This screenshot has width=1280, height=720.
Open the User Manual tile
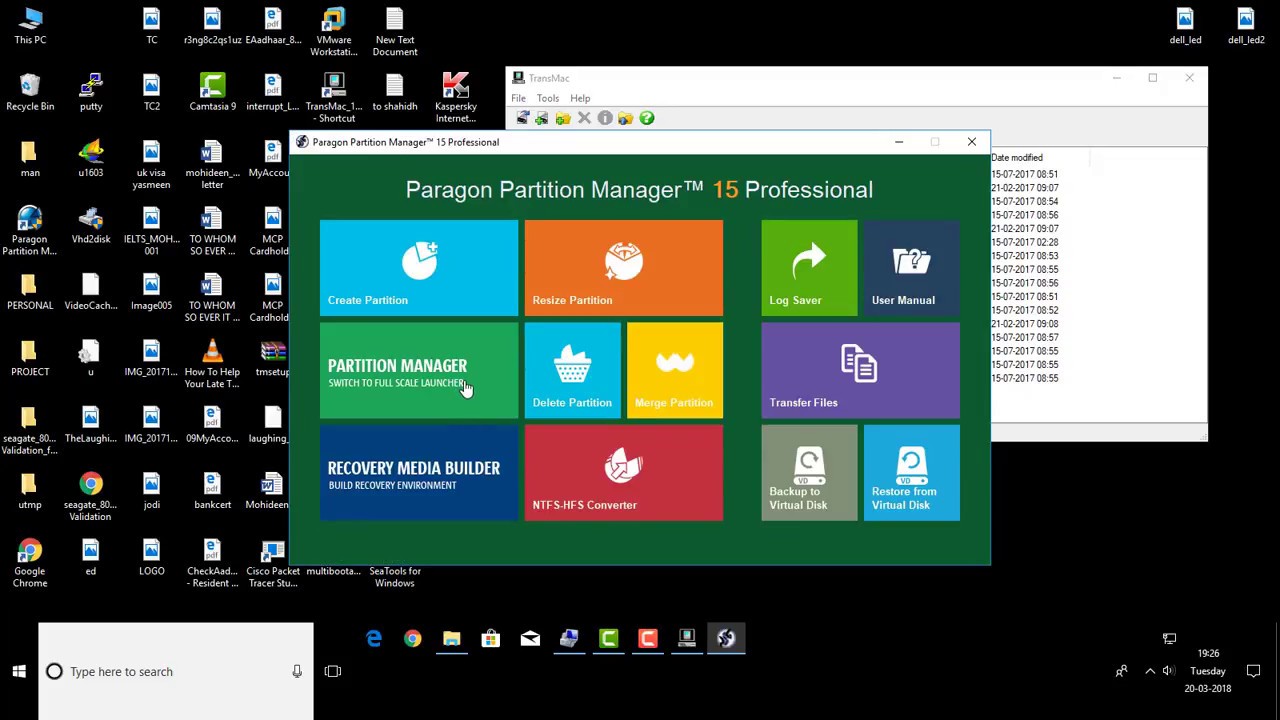pyautogui.click(x=911, y=268)
